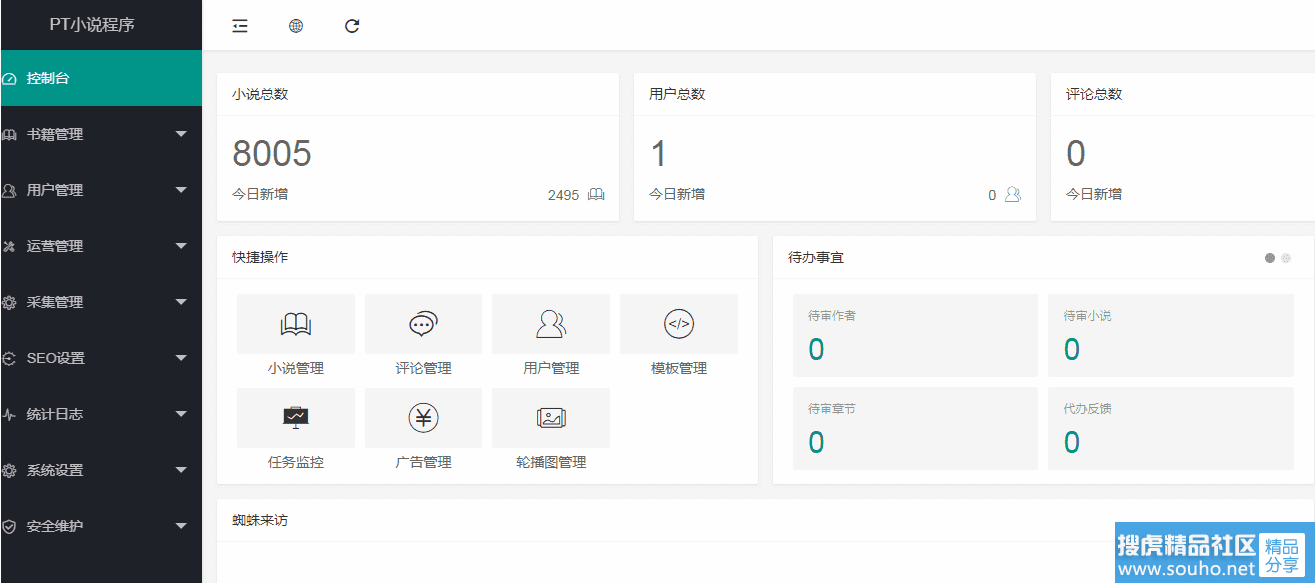Click the 待审小说 count card

[x=1170, y=336]
